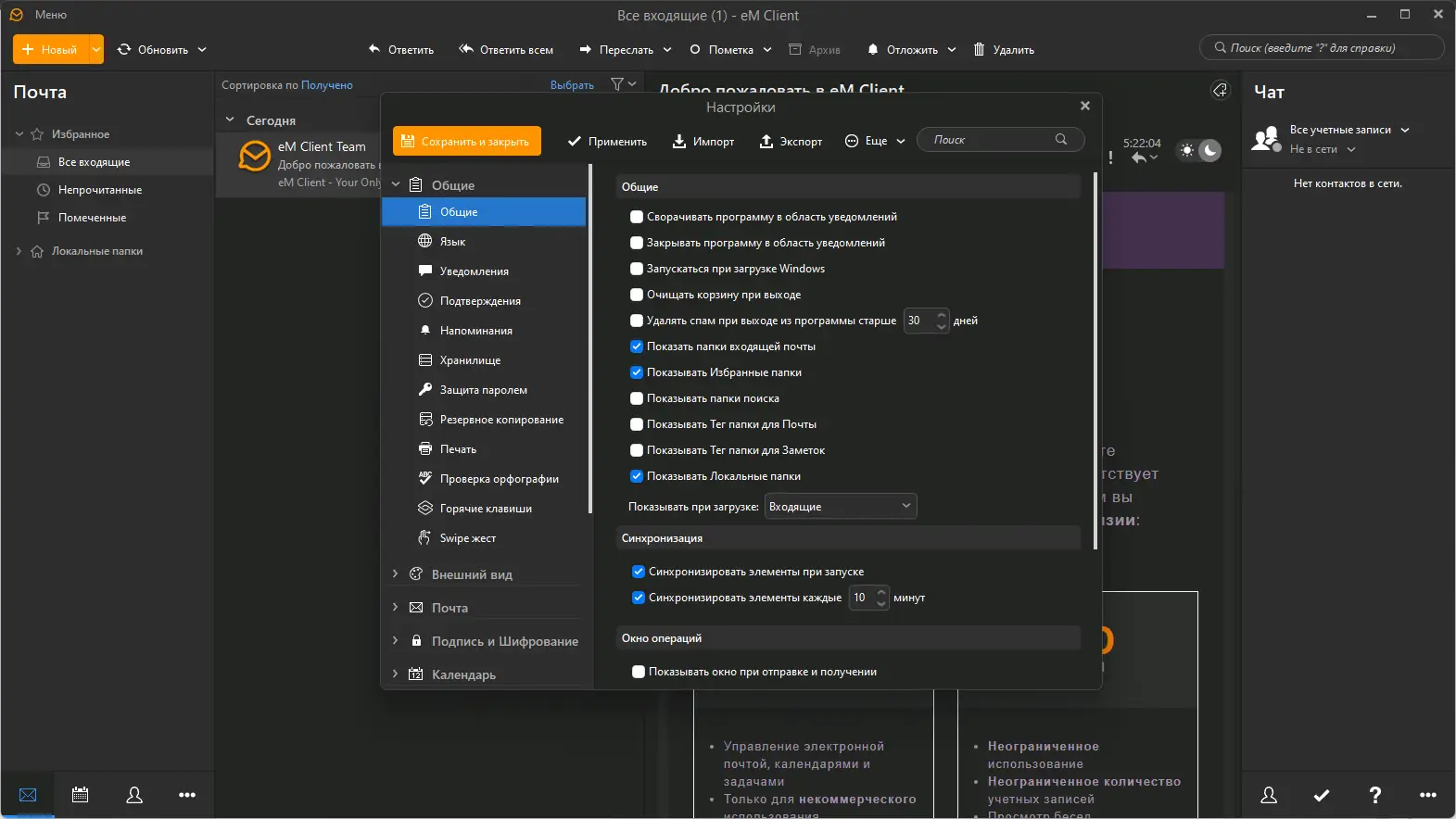Click the Import icon in settings toolbar
1456x819 pixels.
click(679, 141)
